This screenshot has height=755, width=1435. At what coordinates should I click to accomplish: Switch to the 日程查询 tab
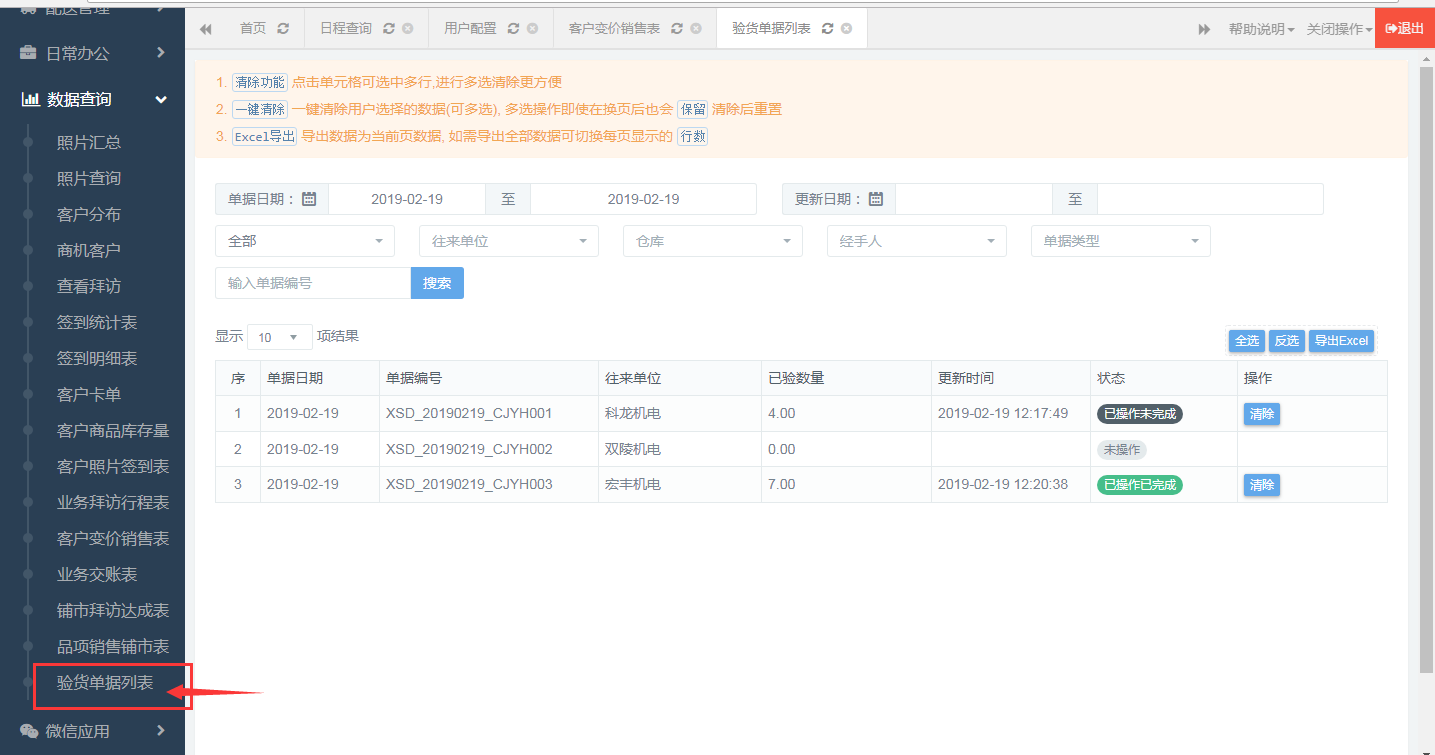346,29
